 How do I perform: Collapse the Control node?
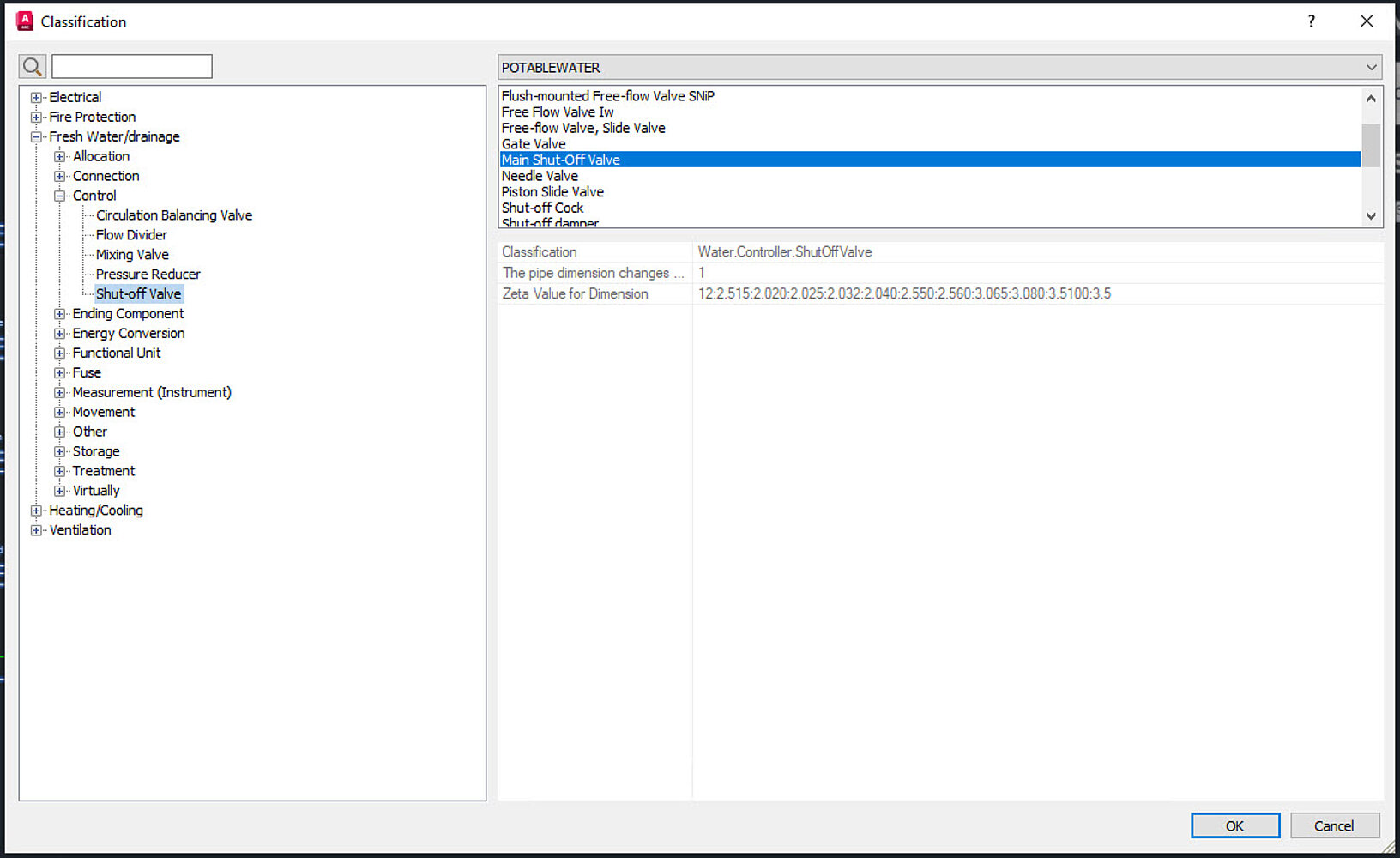click(59, 196)
